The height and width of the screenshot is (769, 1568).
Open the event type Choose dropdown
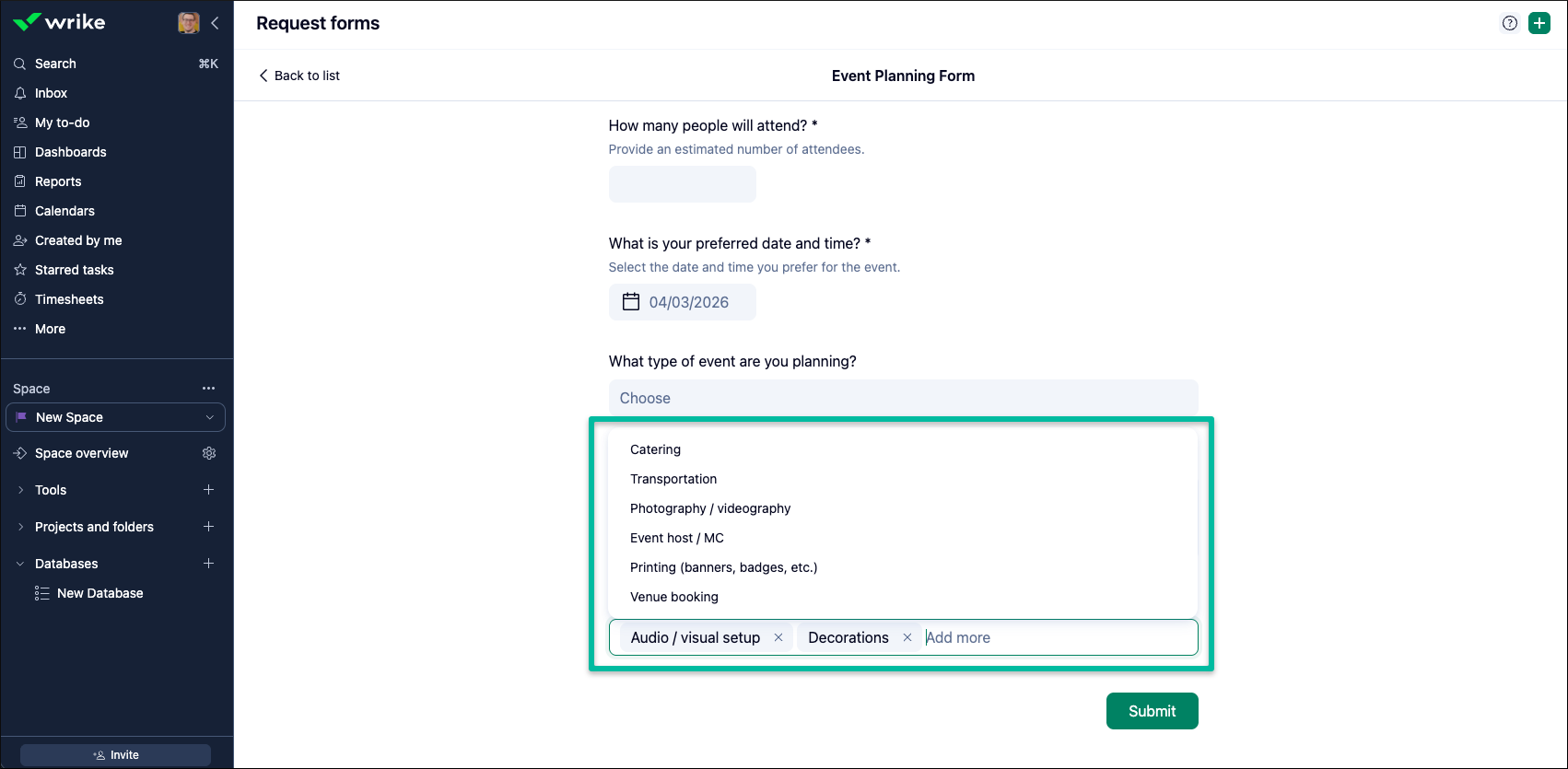point(903,398)
